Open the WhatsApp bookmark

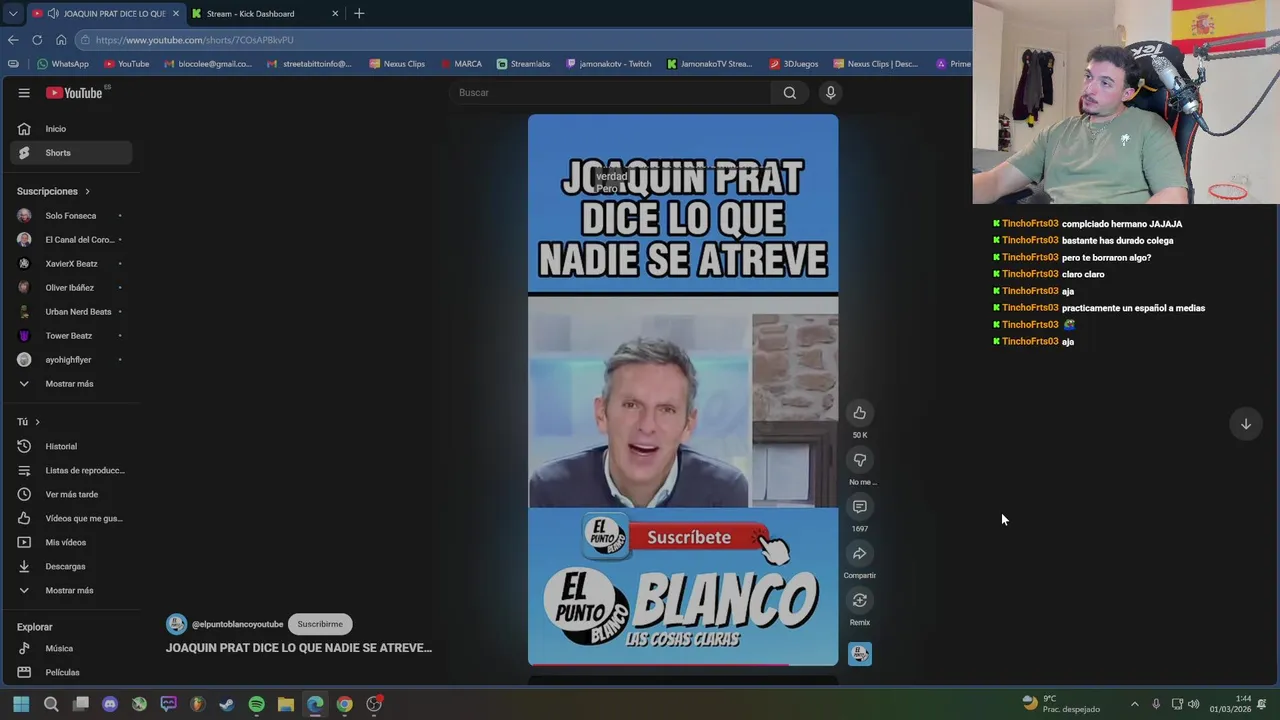tap(62, 64)
